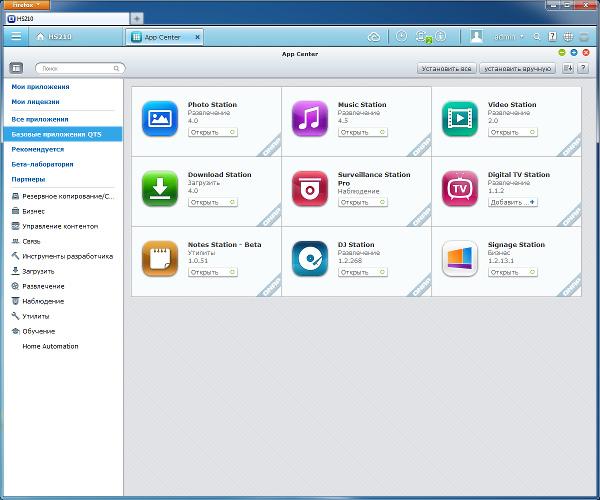Click the App Center search field

[x=80, y=68]
